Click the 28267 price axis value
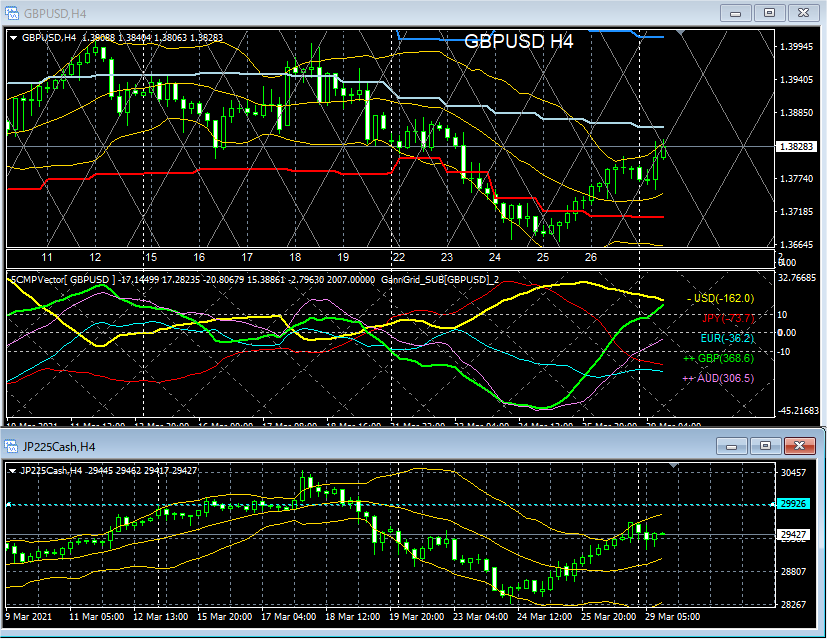Image resolution: width=827 pixels, height=639 pixels. 794,604
